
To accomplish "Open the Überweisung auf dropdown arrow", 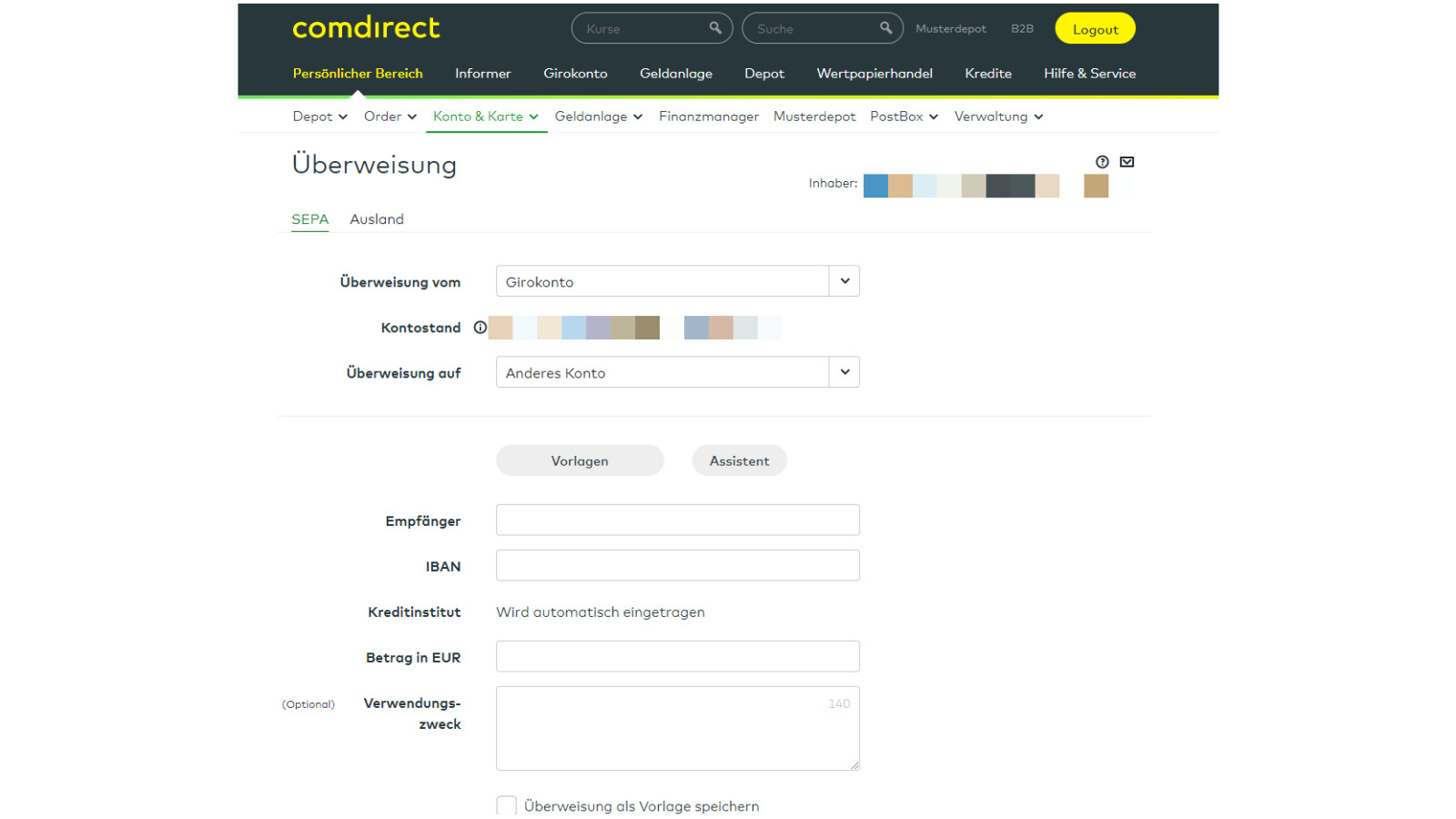I will coord(844,372).
